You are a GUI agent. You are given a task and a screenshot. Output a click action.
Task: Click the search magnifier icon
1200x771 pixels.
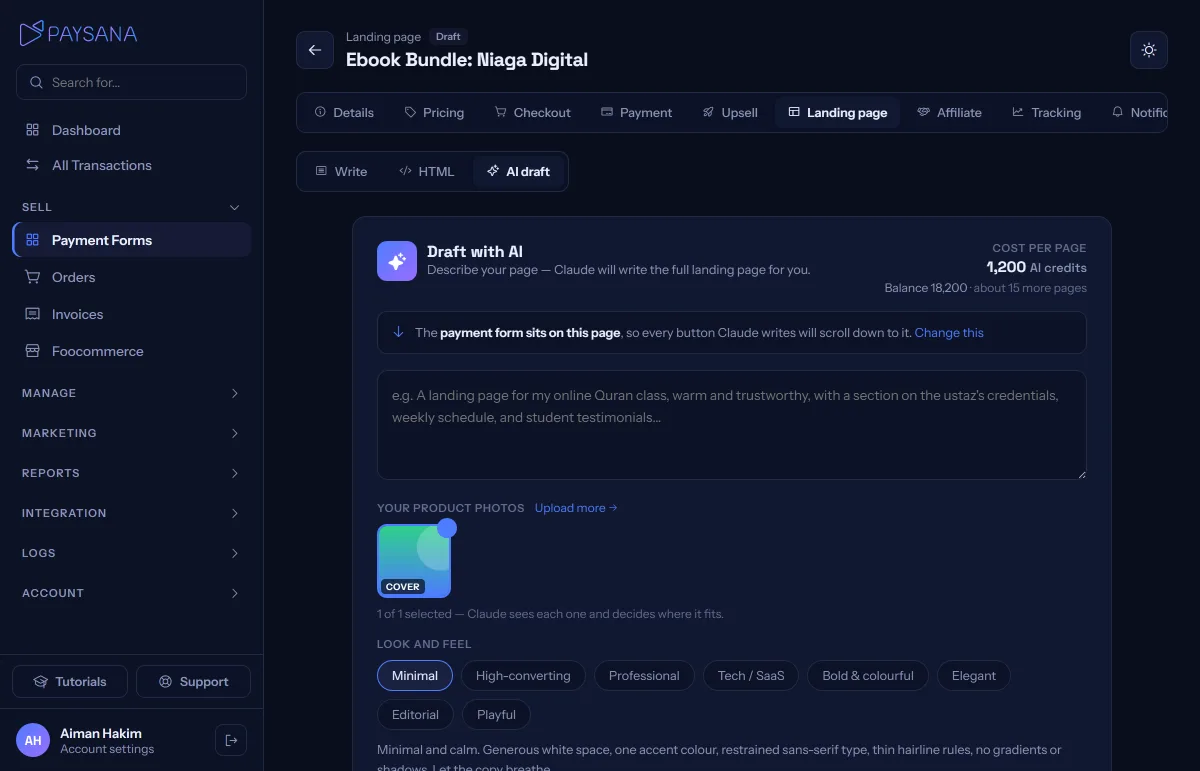click(x=37, y=82)
